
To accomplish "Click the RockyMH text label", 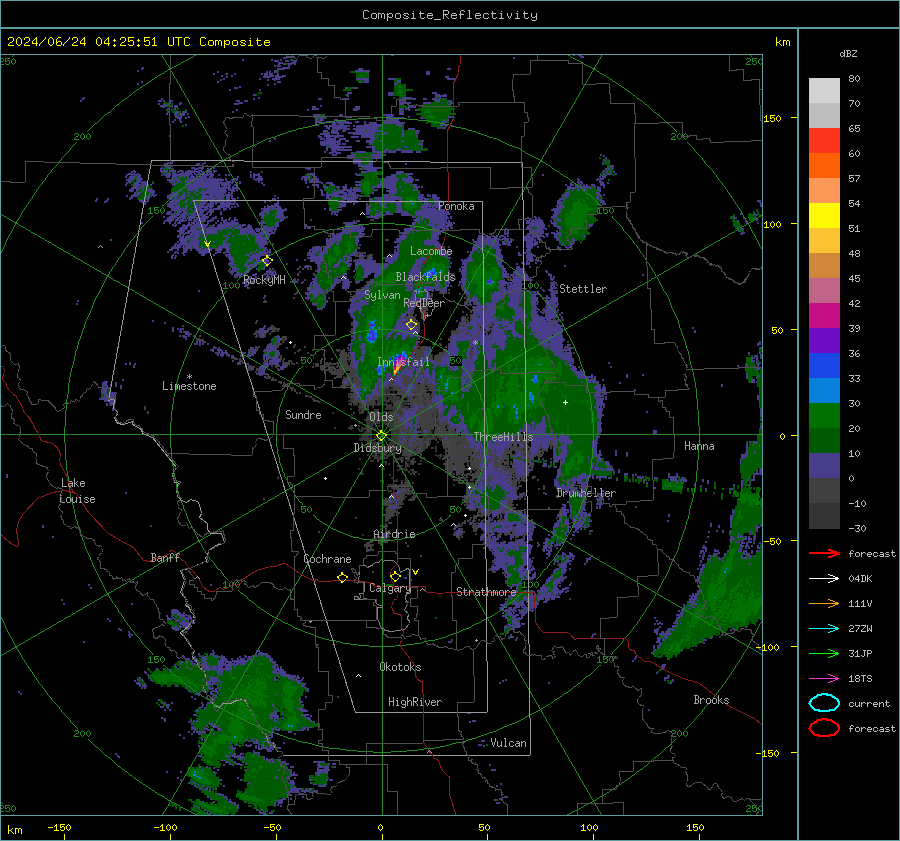I will 264,280.
